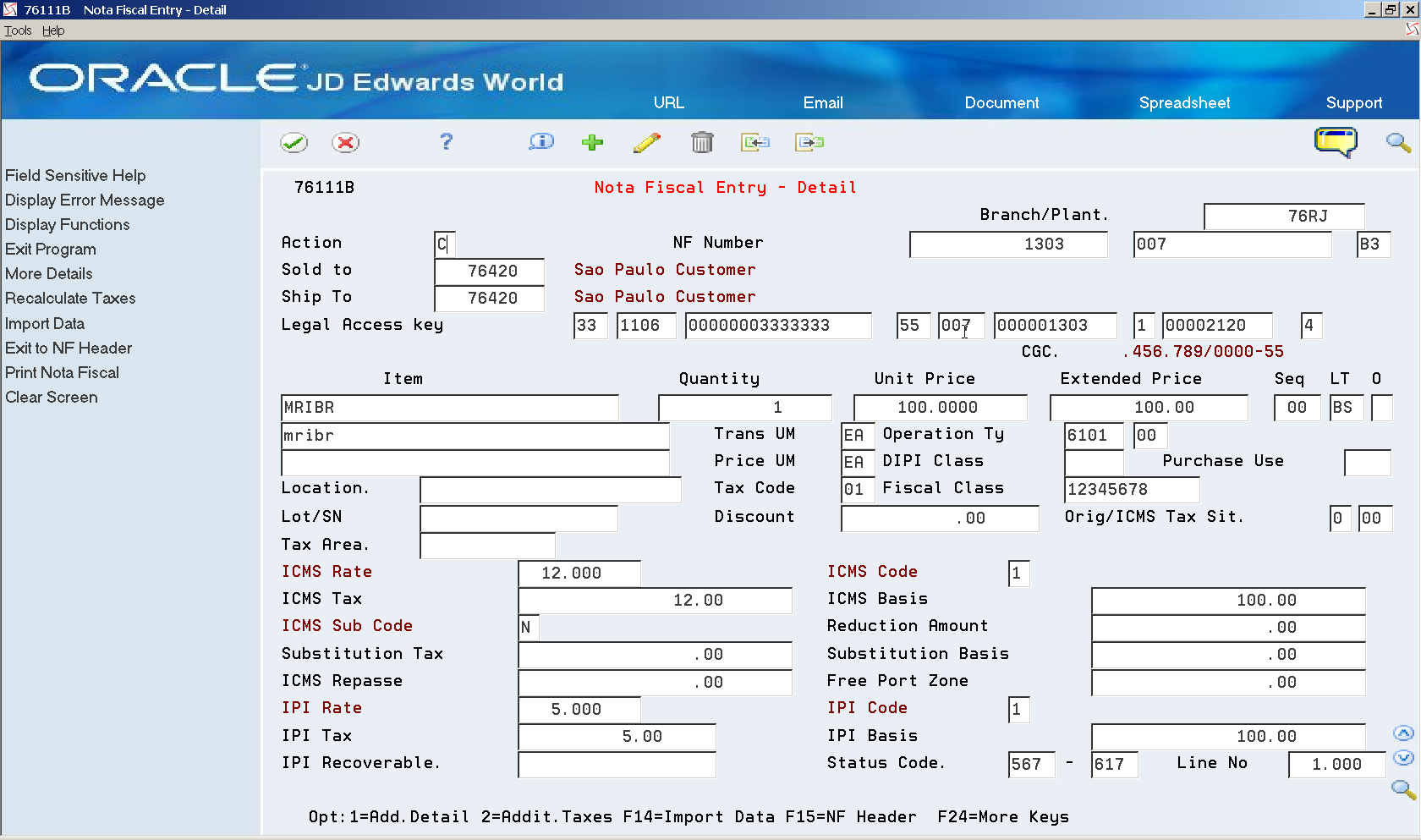Focus the Trans UM field

tap(857, 436)
